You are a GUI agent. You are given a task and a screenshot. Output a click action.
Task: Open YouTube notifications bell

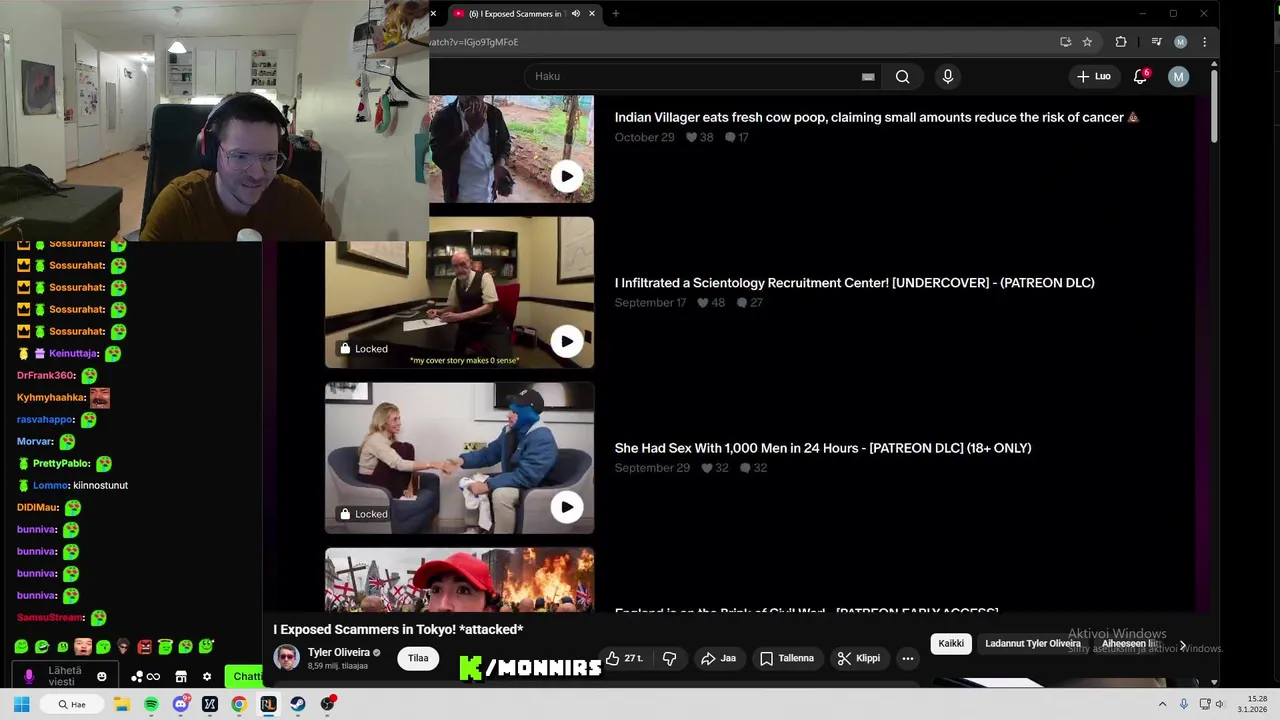click(1140, 77)
